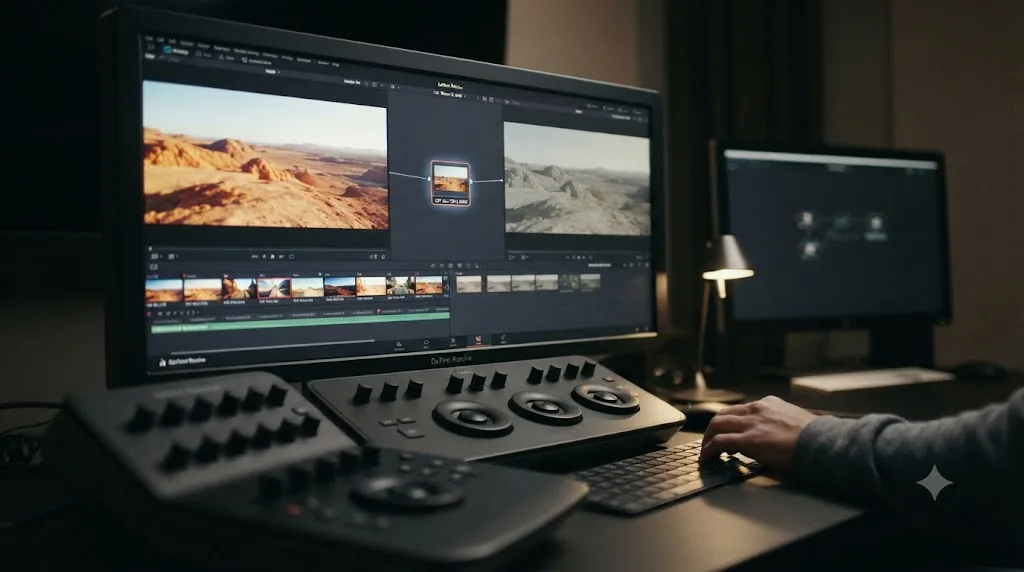Click the play button under the left viewer
This screenshot has height=572, width=1024.
coord(272,256)
